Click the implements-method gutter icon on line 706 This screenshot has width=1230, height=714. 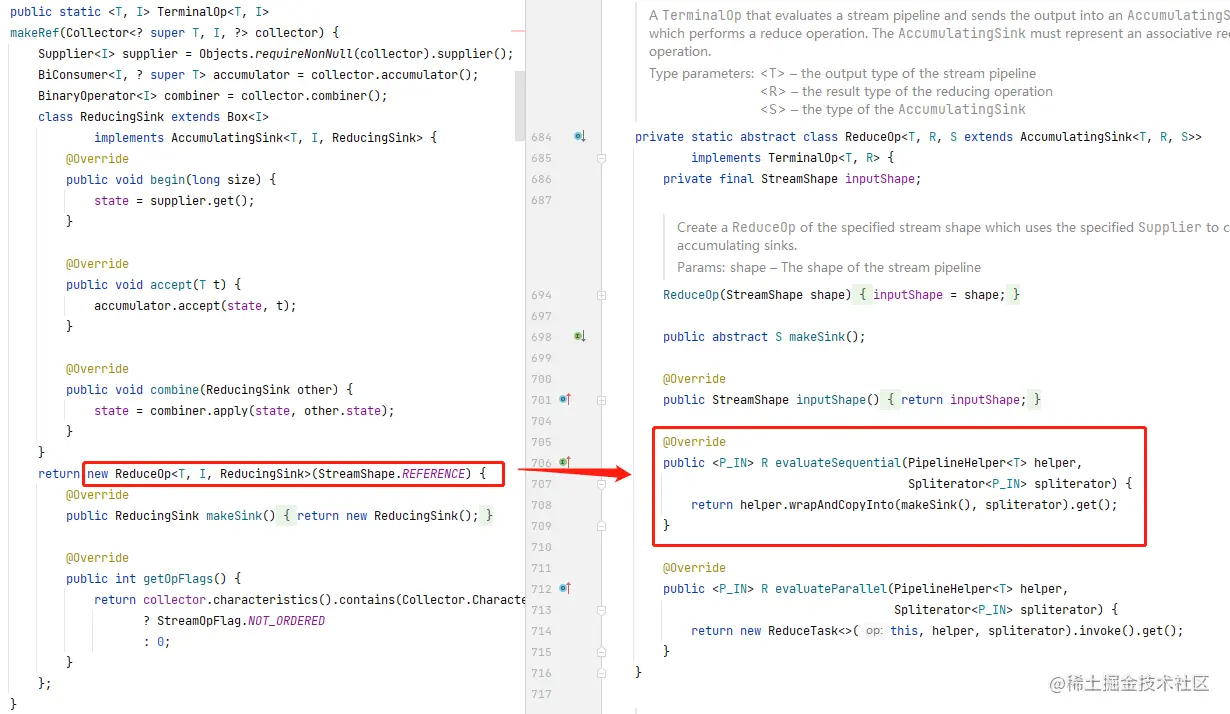[x=565, y=463]
